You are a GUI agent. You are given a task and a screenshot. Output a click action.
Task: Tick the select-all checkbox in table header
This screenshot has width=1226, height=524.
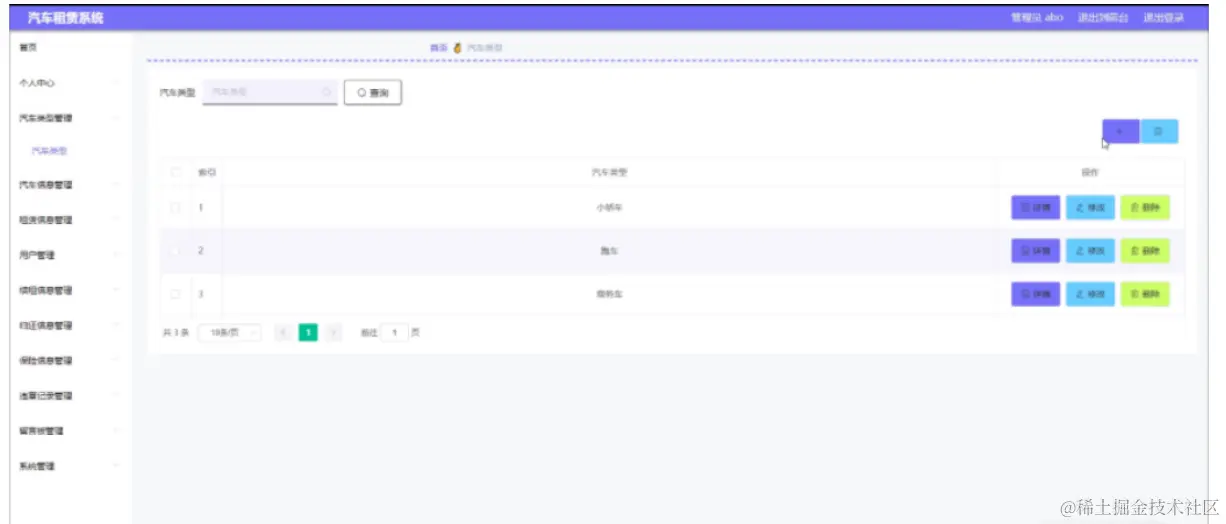click(176, 172)
